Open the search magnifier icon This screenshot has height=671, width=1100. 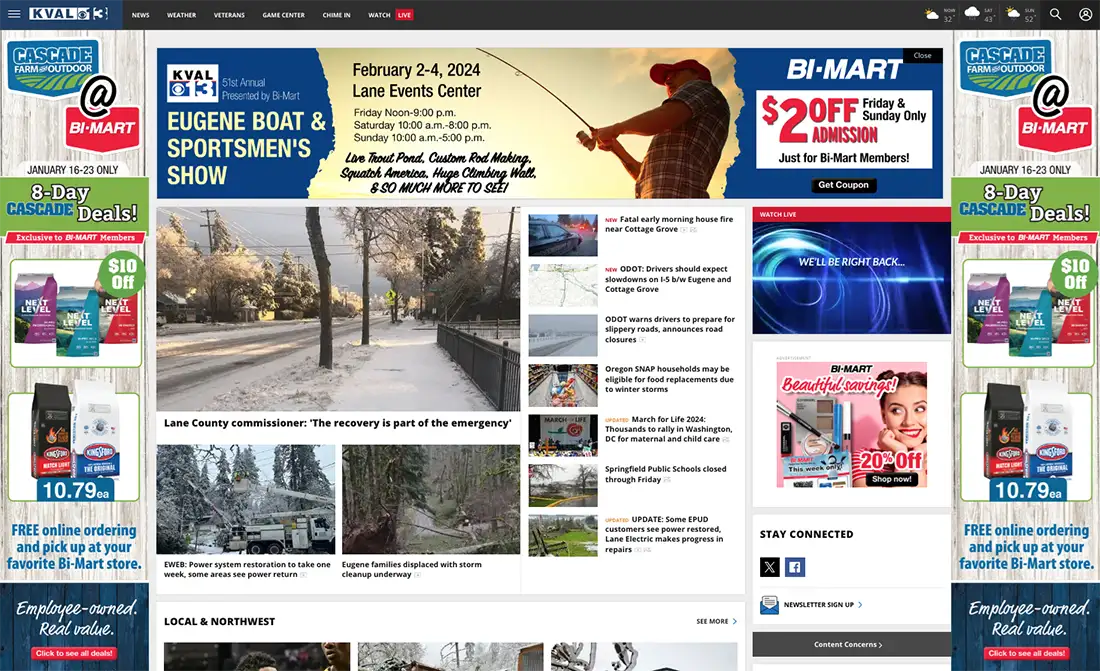(x=1055, y=14)
